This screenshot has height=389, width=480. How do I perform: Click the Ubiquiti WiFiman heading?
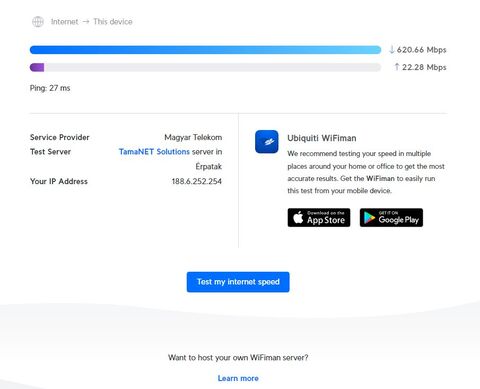click(x=322, y=138)
